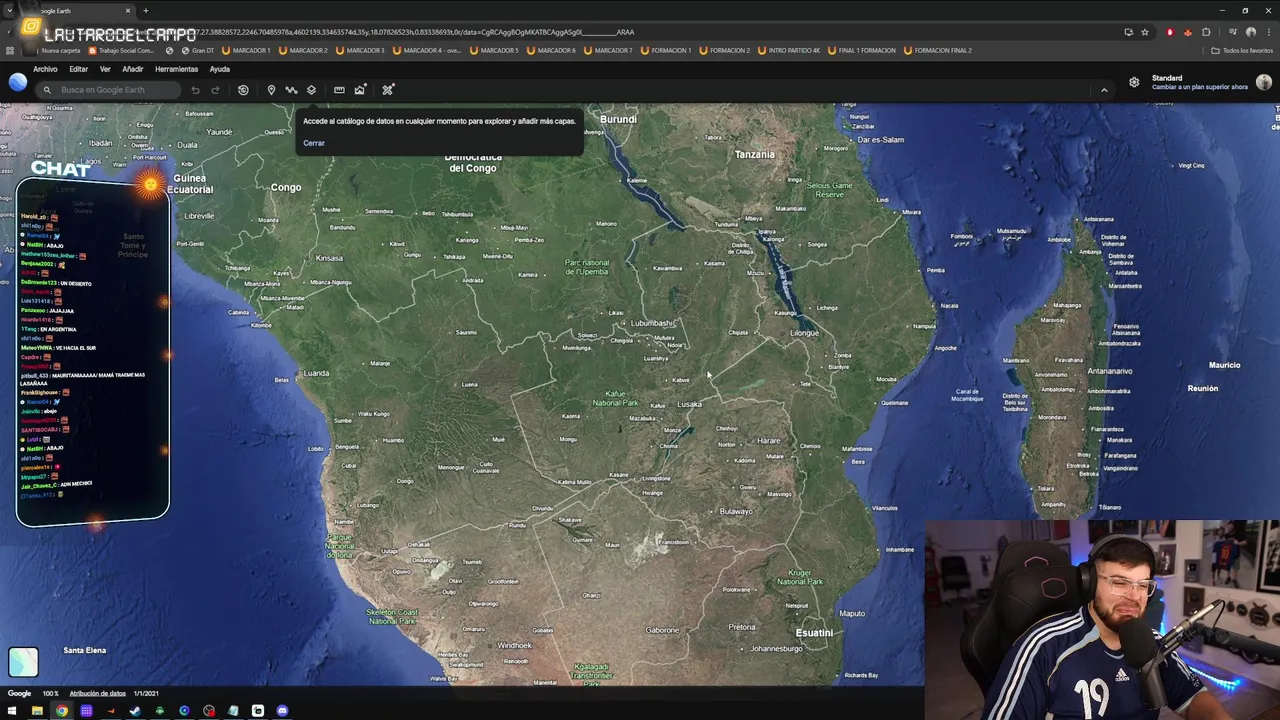Collapse the toolbar with the up chevron

point(1104,90)
